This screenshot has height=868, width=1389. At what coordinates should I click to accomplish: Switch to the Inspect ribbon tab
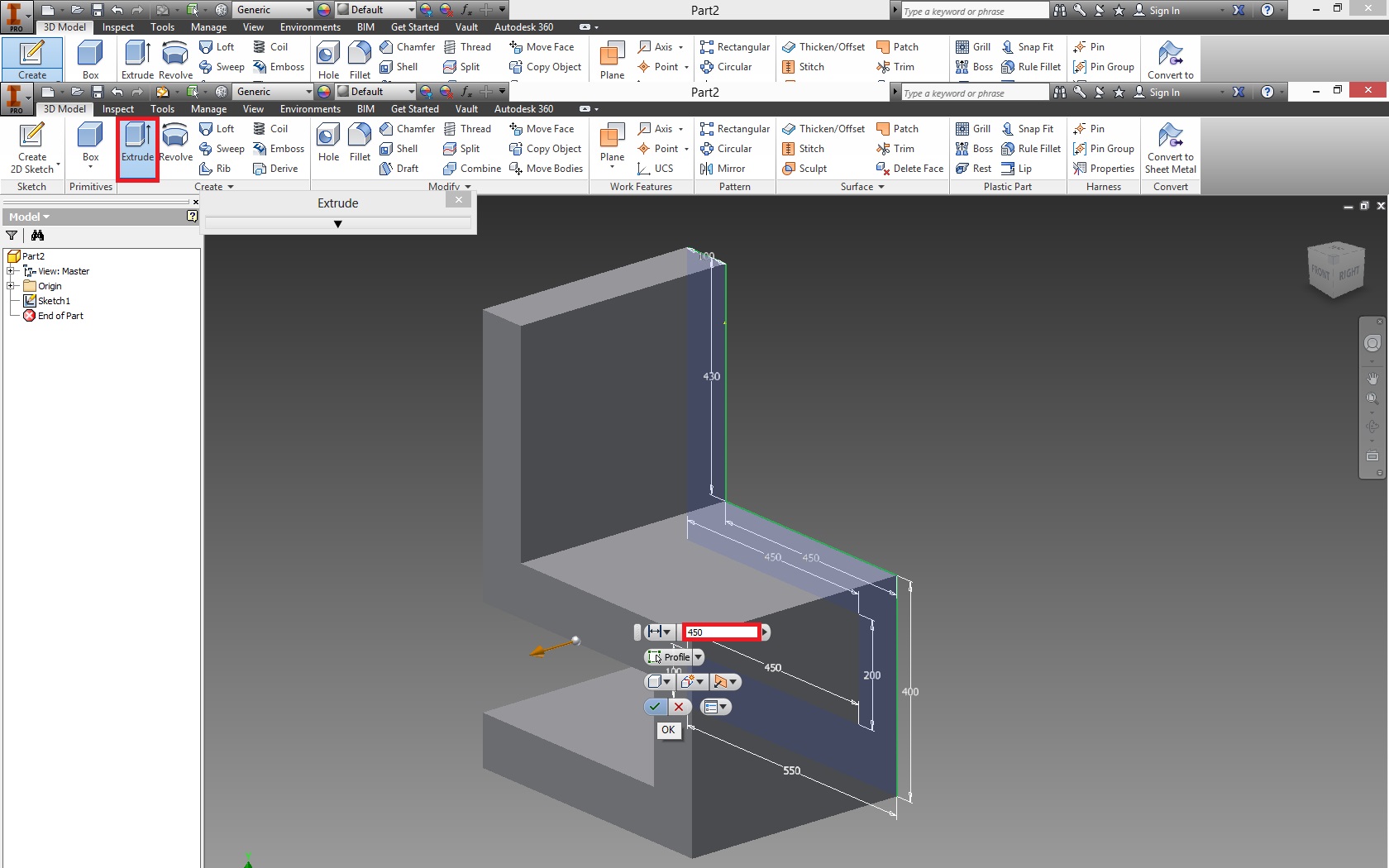coord(117,108)
